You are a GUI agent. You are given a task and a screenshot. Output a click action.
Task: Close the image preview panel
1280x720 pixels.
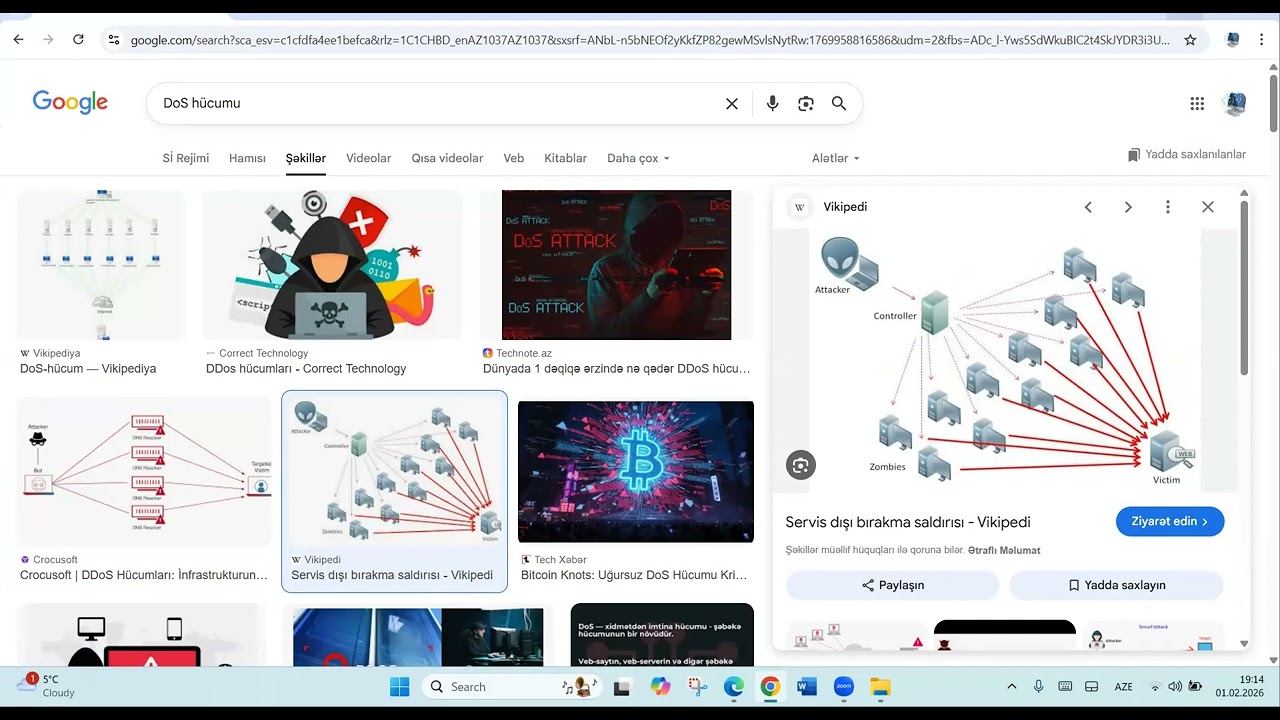pos(1208,207)
